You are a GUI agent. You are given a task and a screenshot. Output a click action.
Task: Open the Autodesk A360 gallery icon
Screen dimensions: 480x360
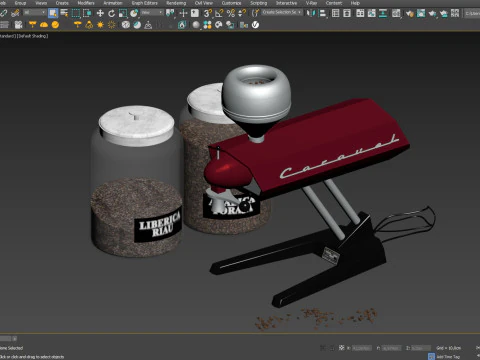[455, 13]
